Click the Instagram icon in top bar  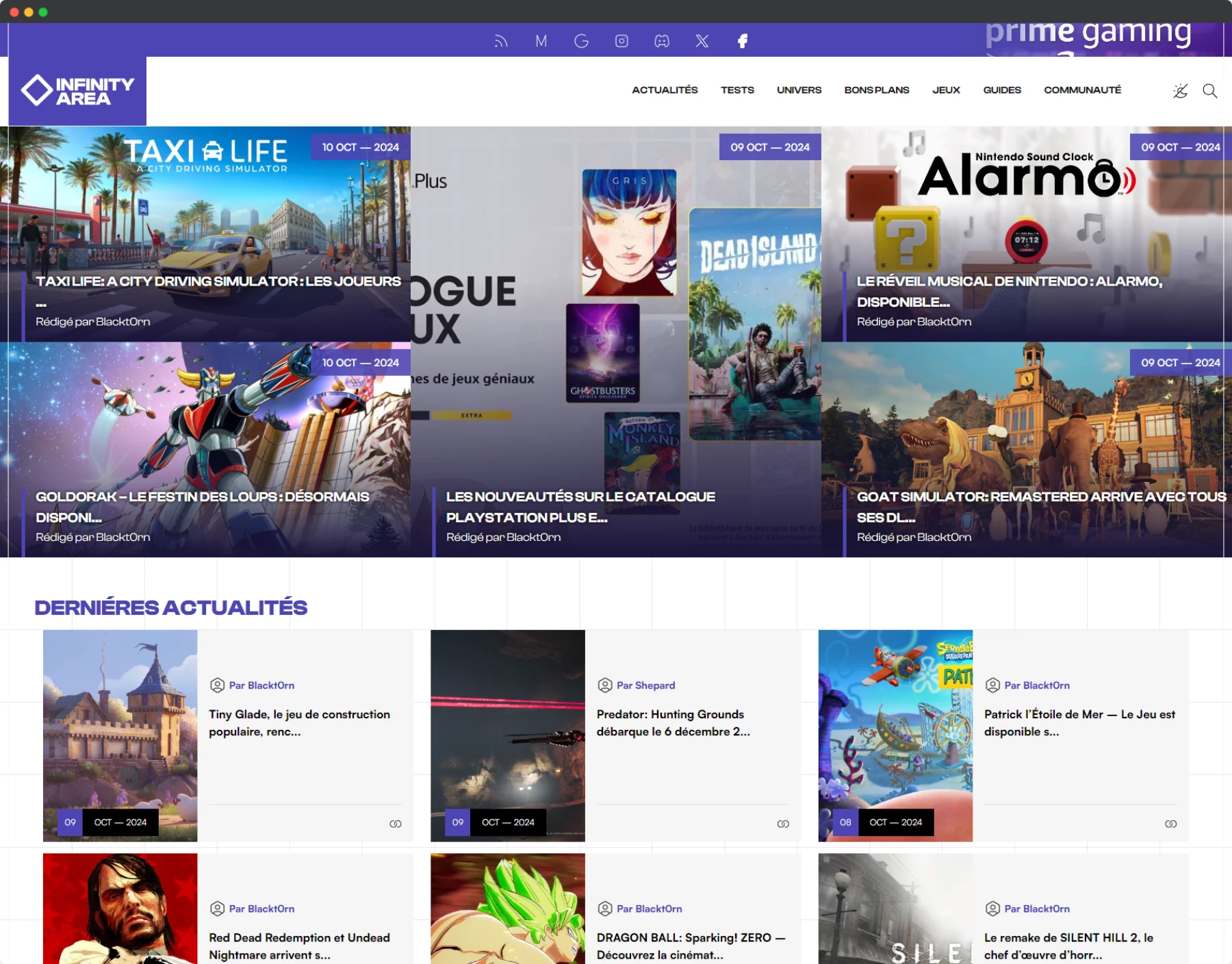point(621,41)
